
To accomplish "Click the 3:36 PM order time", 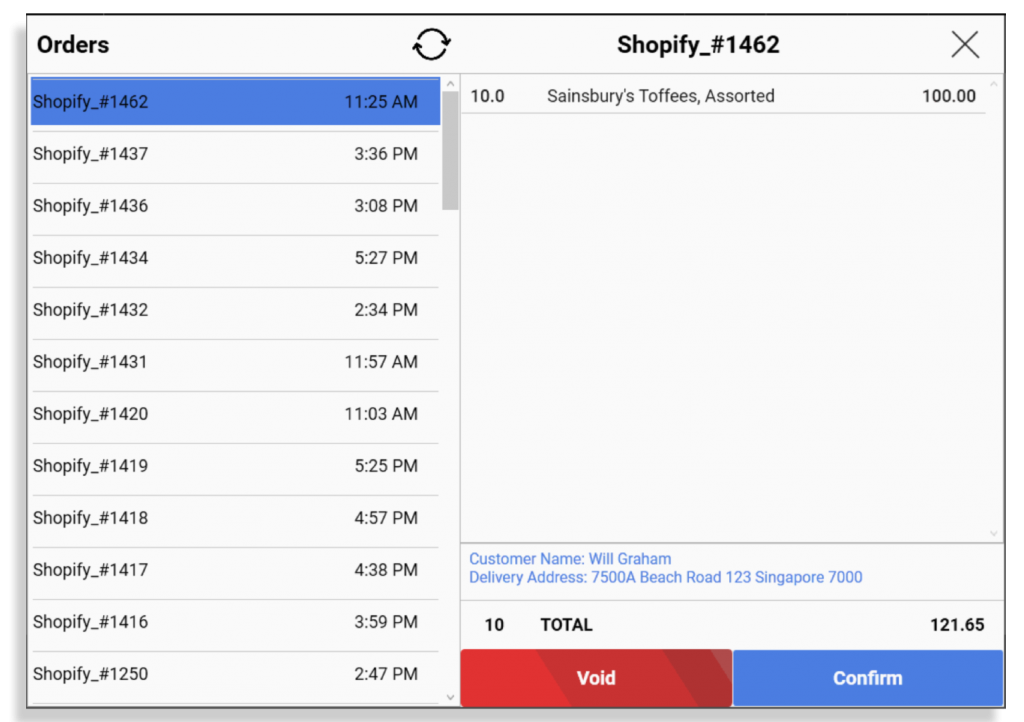I will pyautogui.click(x=386, y=154).
